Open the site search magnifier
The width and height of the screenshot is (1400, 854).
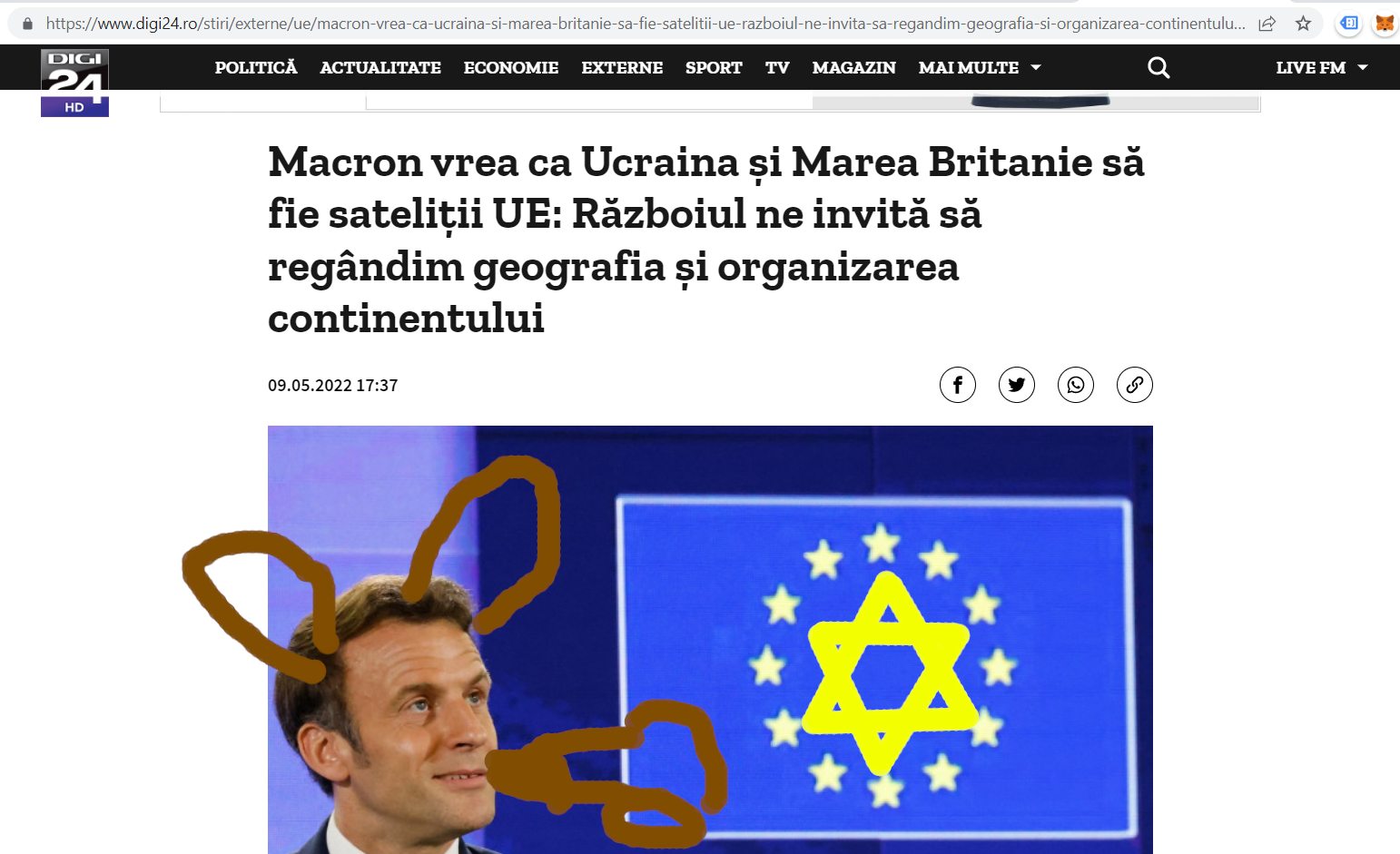1158,67
